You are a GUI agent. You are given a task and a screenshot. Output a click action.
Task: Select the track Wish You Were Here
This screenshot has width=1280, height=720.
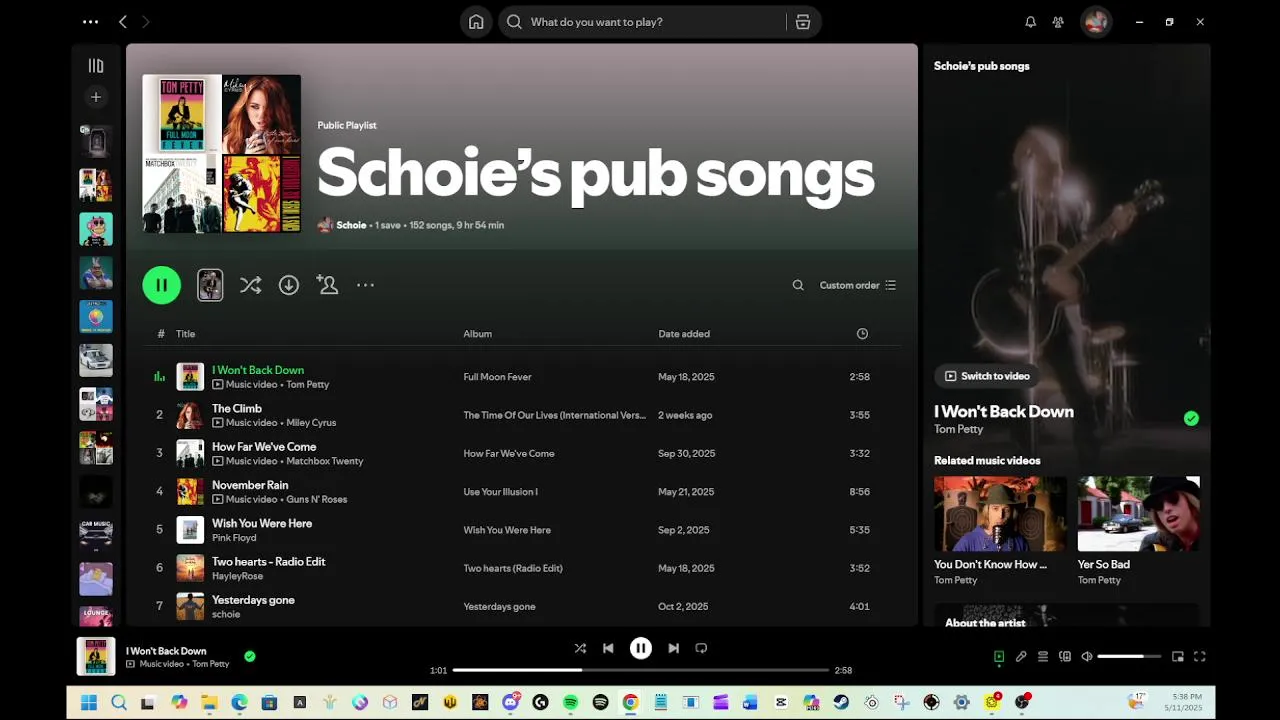click(262, 523)
